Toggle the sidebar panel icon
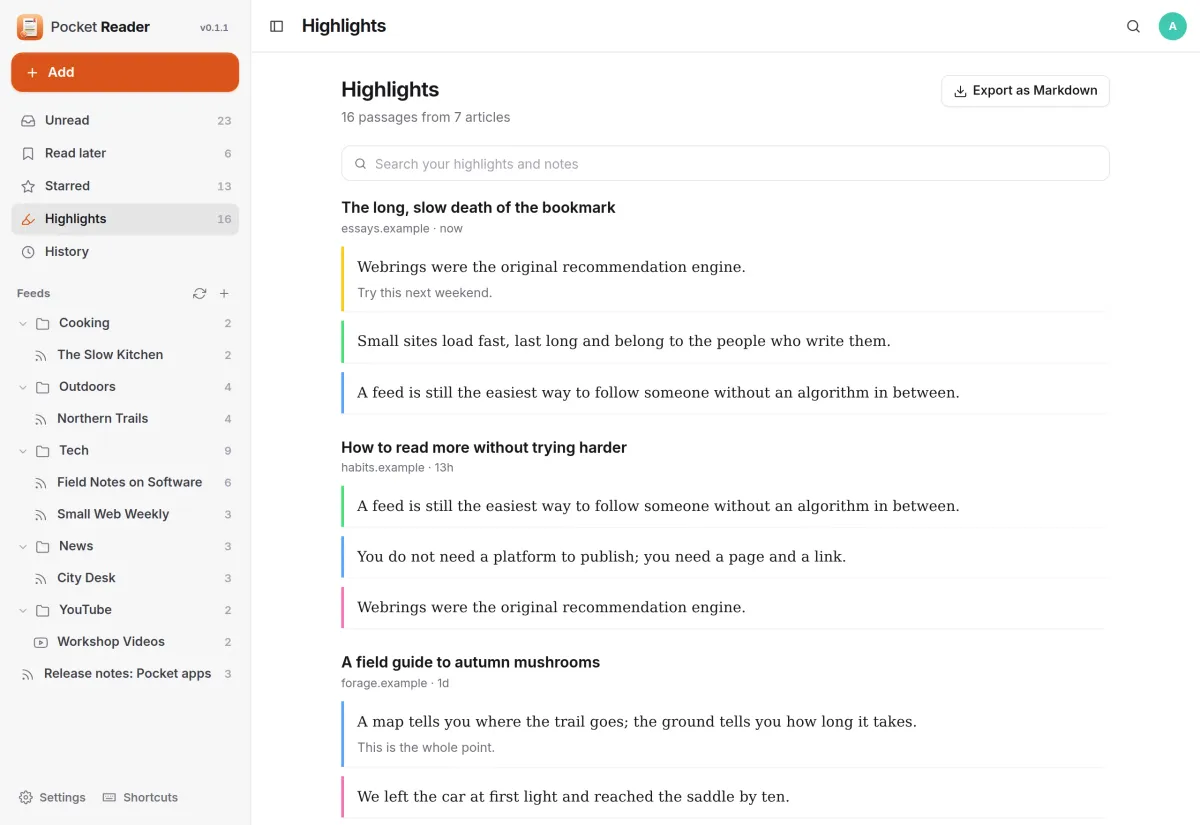Viewport: 1200px width, 825px height. click(277, 26)
